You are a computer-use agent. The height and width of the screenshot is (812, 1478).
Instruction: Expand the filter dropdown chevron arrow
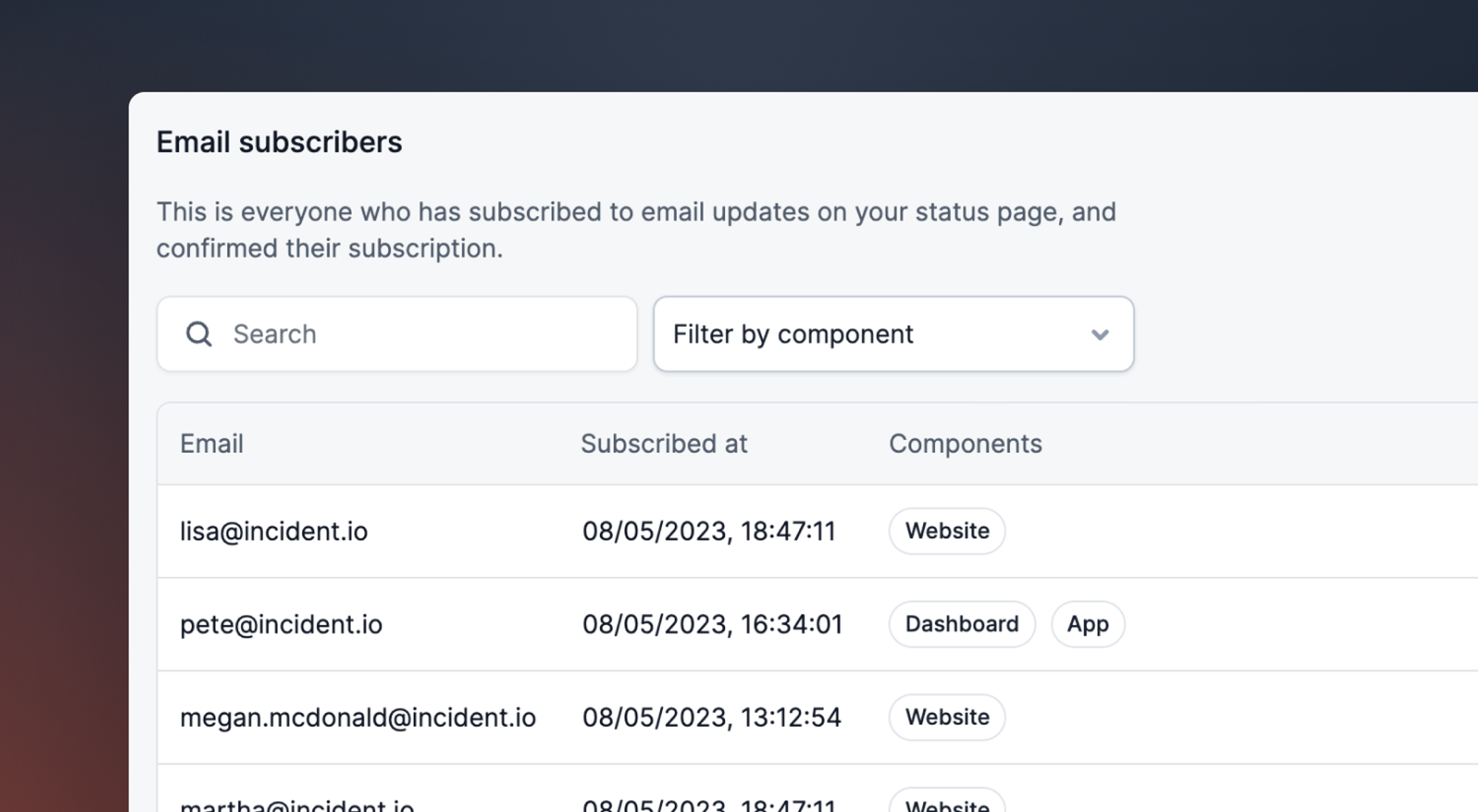coord(1100,335)
